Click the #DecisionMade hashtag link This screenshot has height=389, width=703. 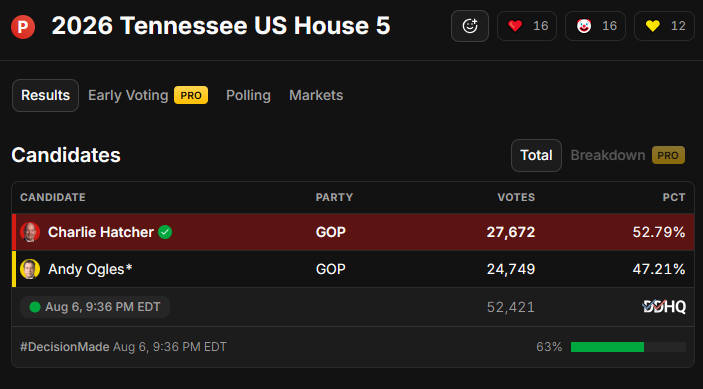point(65,347)
